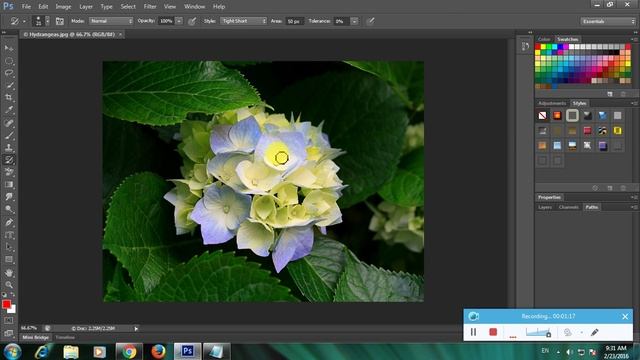Open the Mode dropdown set to Normal
This screenshot has height=360, width=640.
(111, 21)
